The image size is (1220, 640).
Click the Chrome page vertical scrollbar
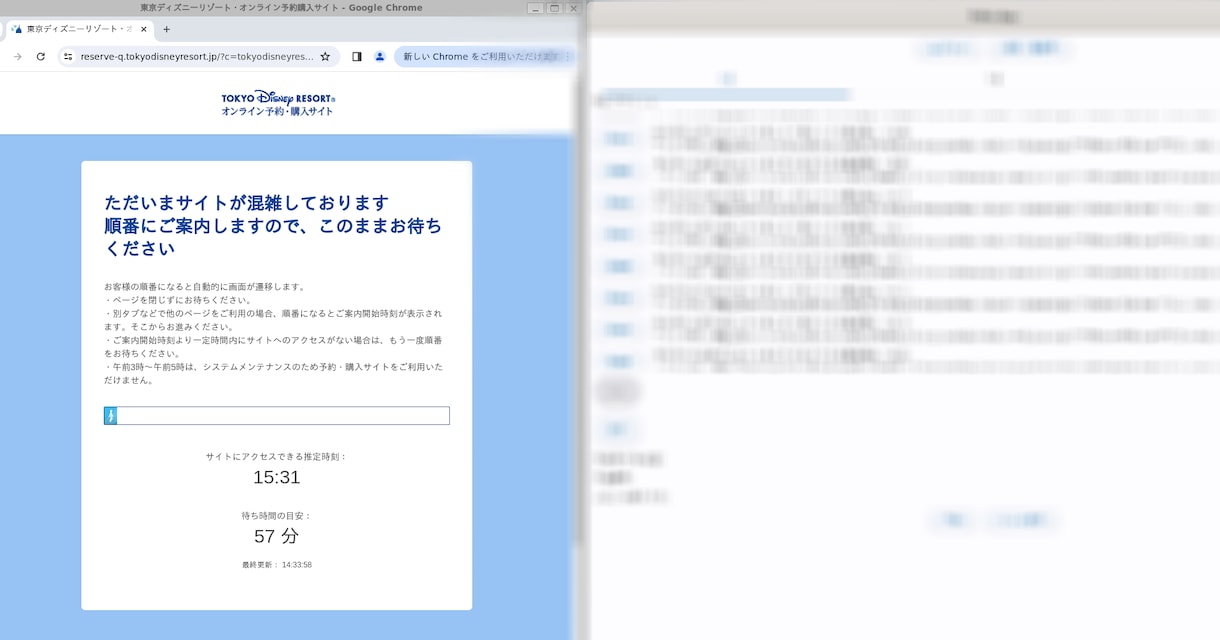(x=577, y=310)
